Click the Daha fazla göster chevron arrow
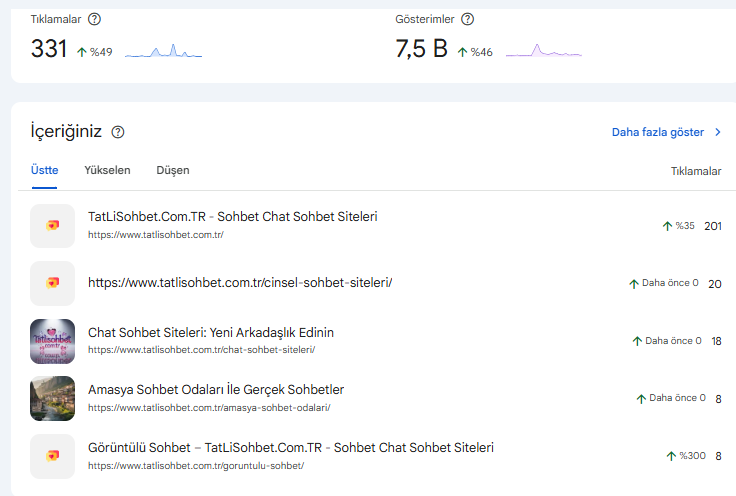The width and height of the screenshot is (736, 496). tap(718, 132)
